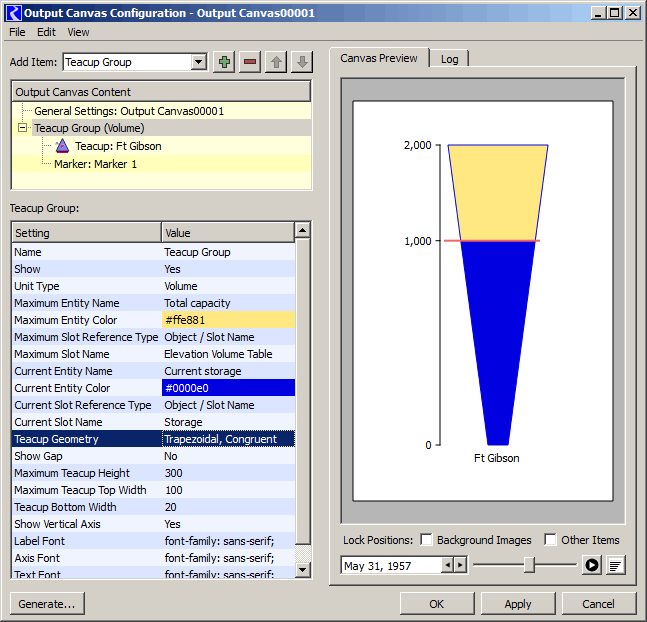The height and width of the screenshot is (622, 647).
Task: Open the View menu
Action: click(x=78, y=32)
